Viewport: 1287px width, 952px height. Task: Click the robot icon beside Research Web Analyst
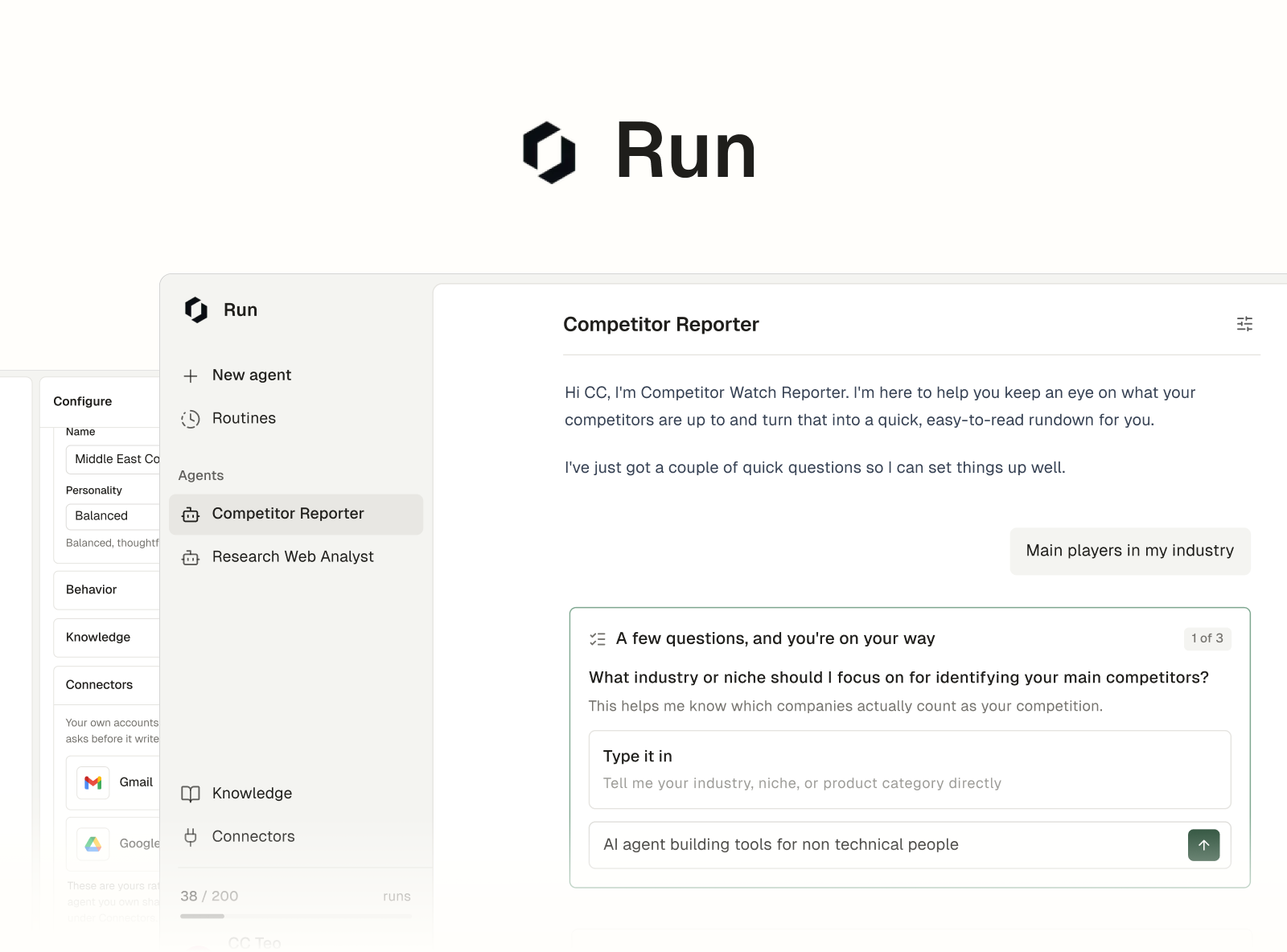tap(191, 557)
